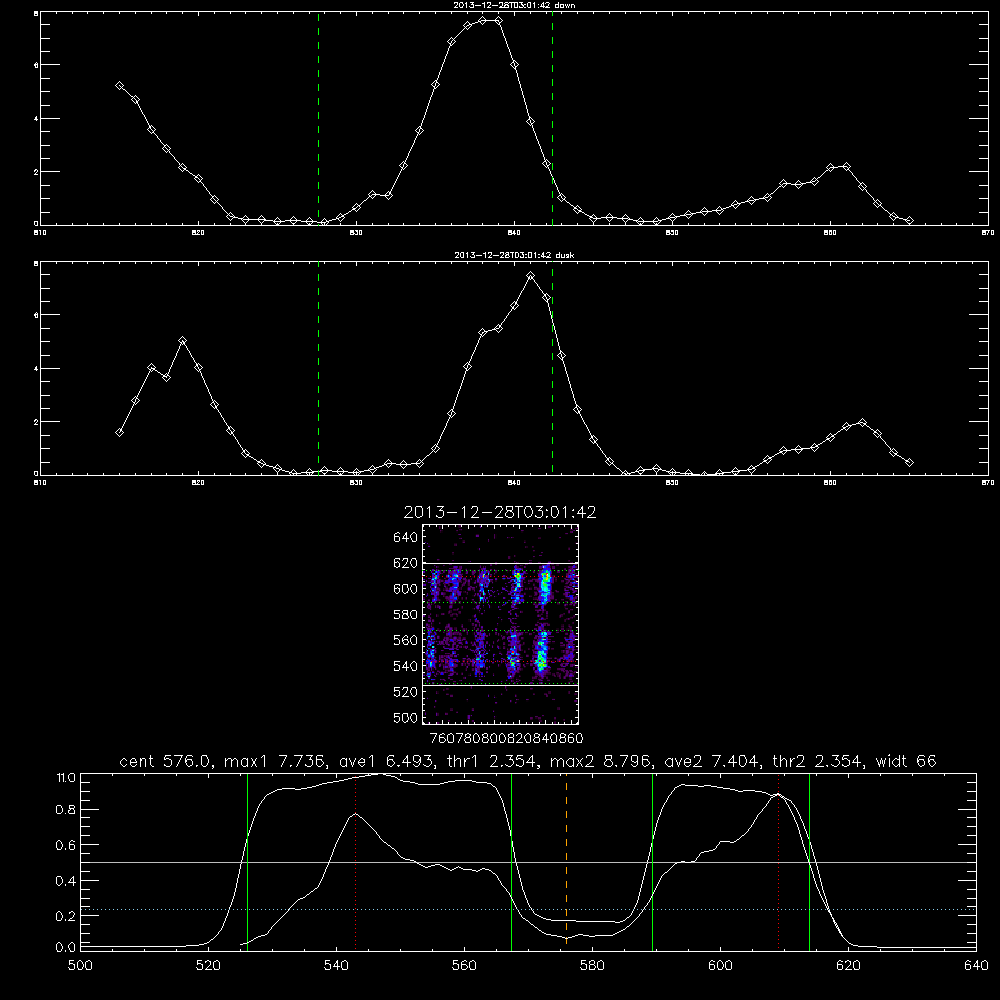Click x-axis label '820' under dawn plot
The image size is (1000, 1000).
pyautogui.click(x=198, y=233)
